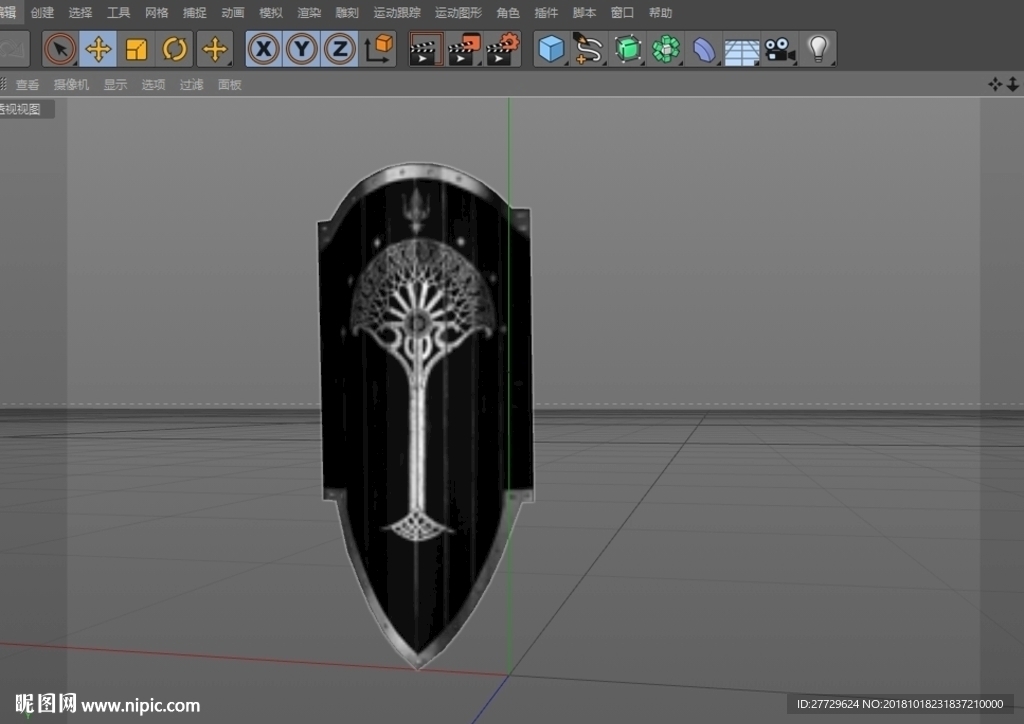Toggle X axis lock
This screenshot has height=724, width=1024.
pyautogui.click(x=264, y=49)
